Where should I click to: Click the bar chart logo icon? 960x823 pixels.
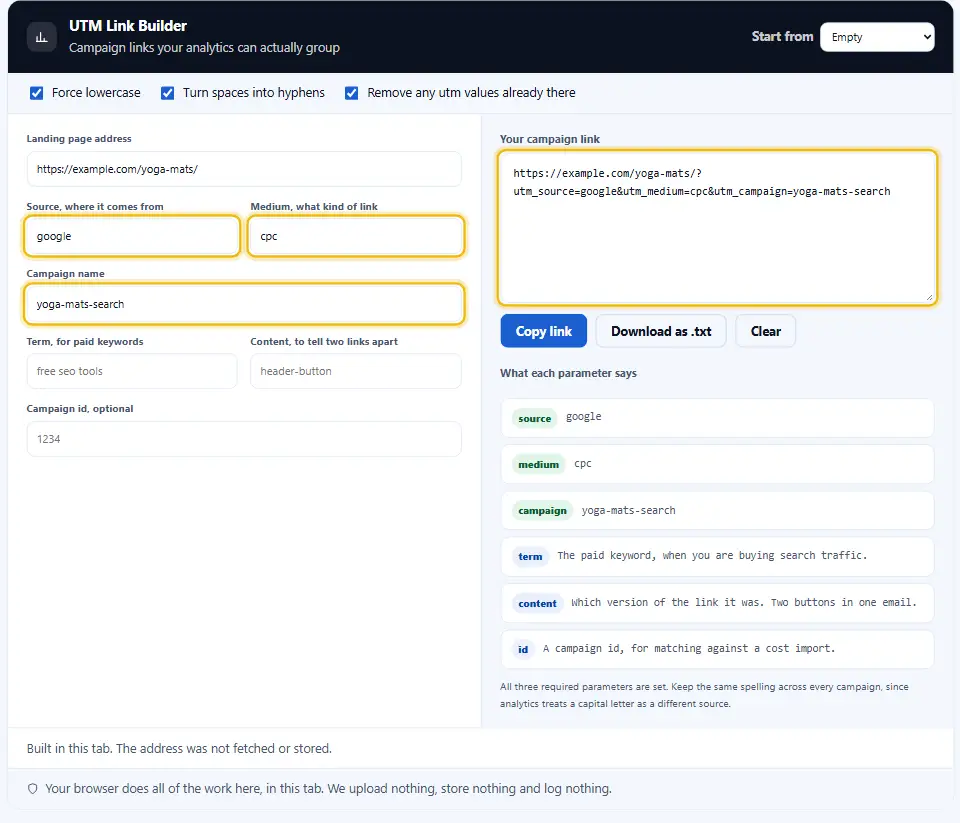coord(42,37)
